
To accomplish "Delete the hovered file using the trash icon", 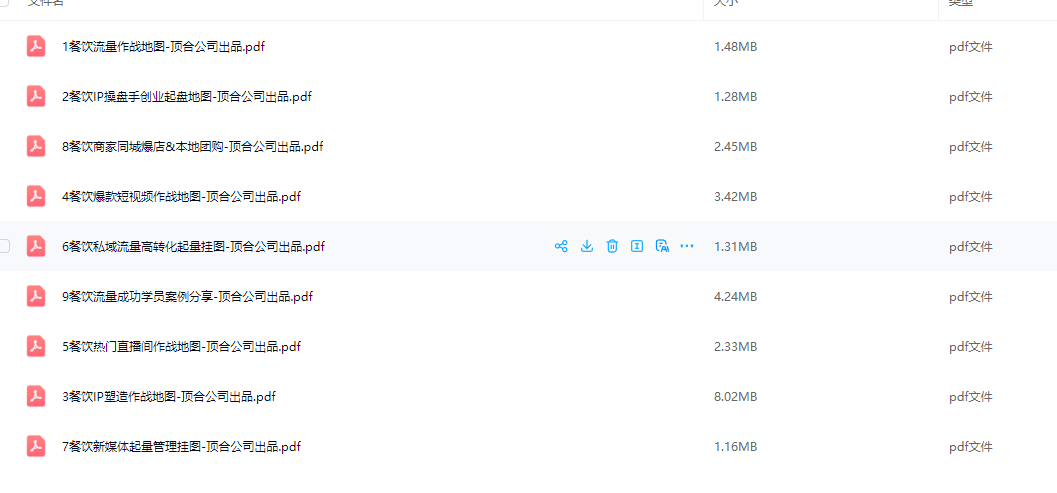I will click(611, 246).
